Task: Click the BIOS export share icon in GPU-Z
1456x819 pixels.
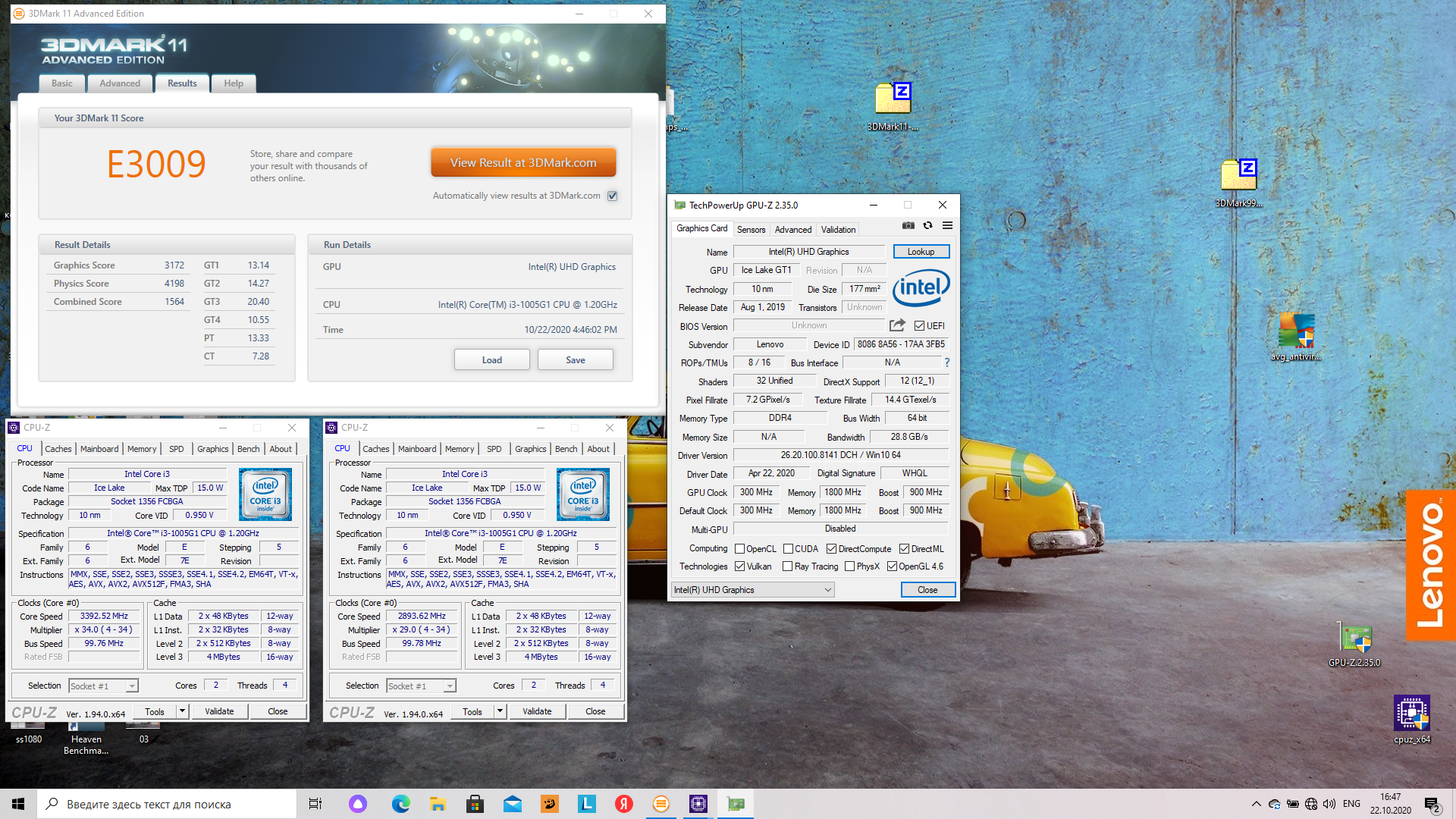Action: tap(897, 325)
